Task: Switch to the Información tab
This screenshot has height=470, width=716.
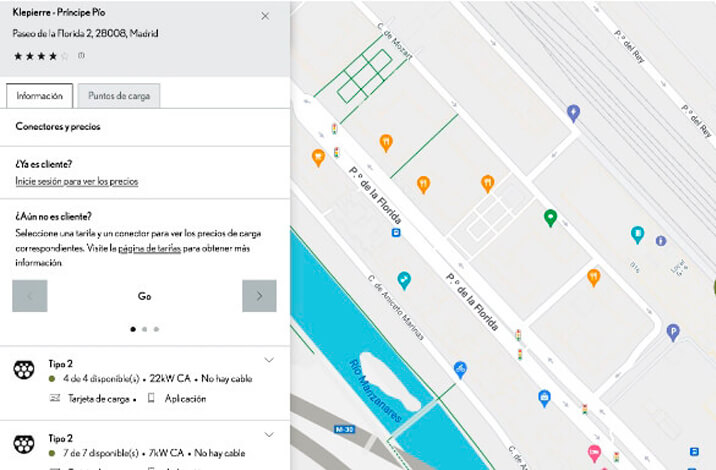Action: tap(40, 96)
